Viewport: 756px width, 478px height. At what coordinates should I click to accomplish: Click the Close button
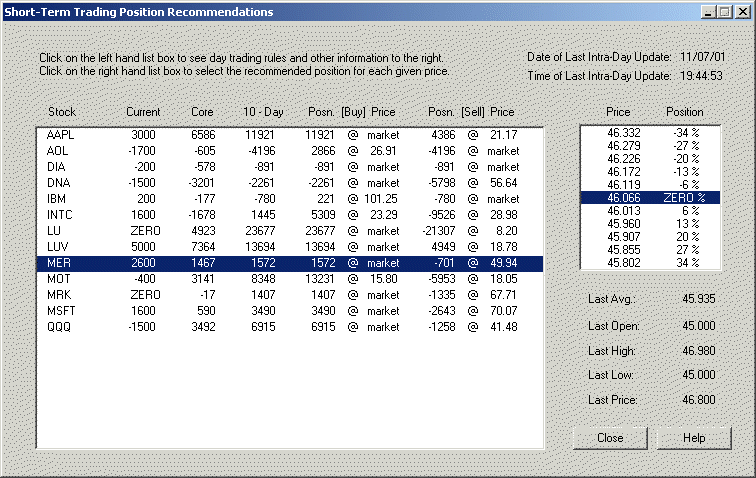610,438
